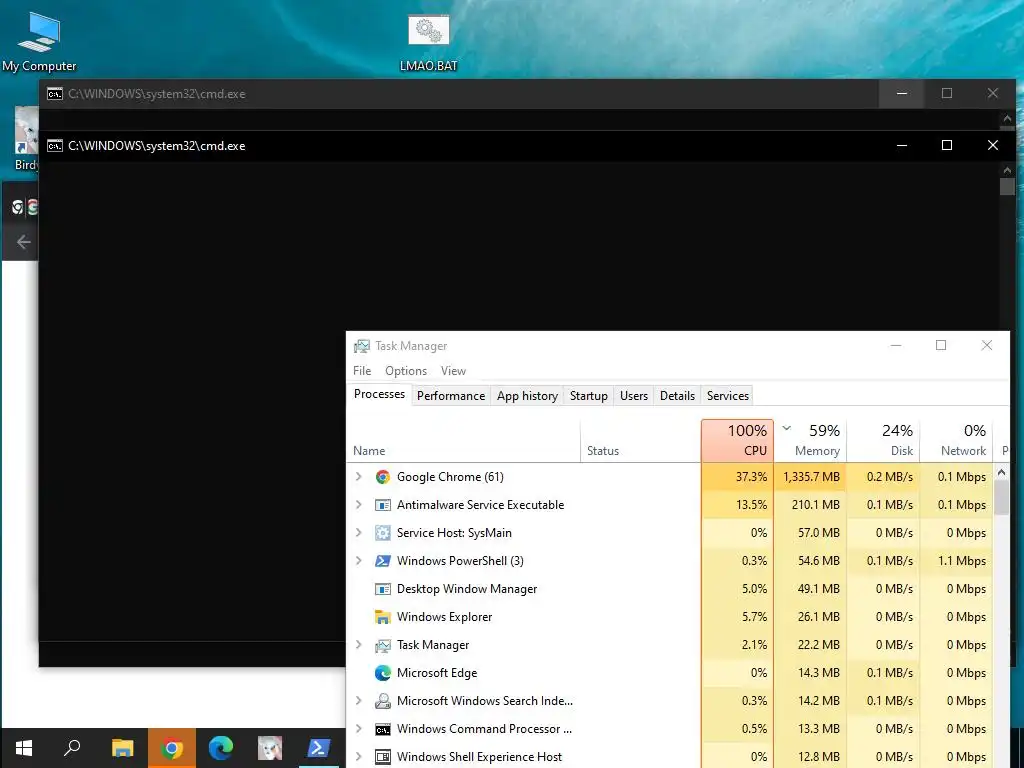Expand the Google Chrome (61) process group

pyautogui.click(x=359, y=477)
